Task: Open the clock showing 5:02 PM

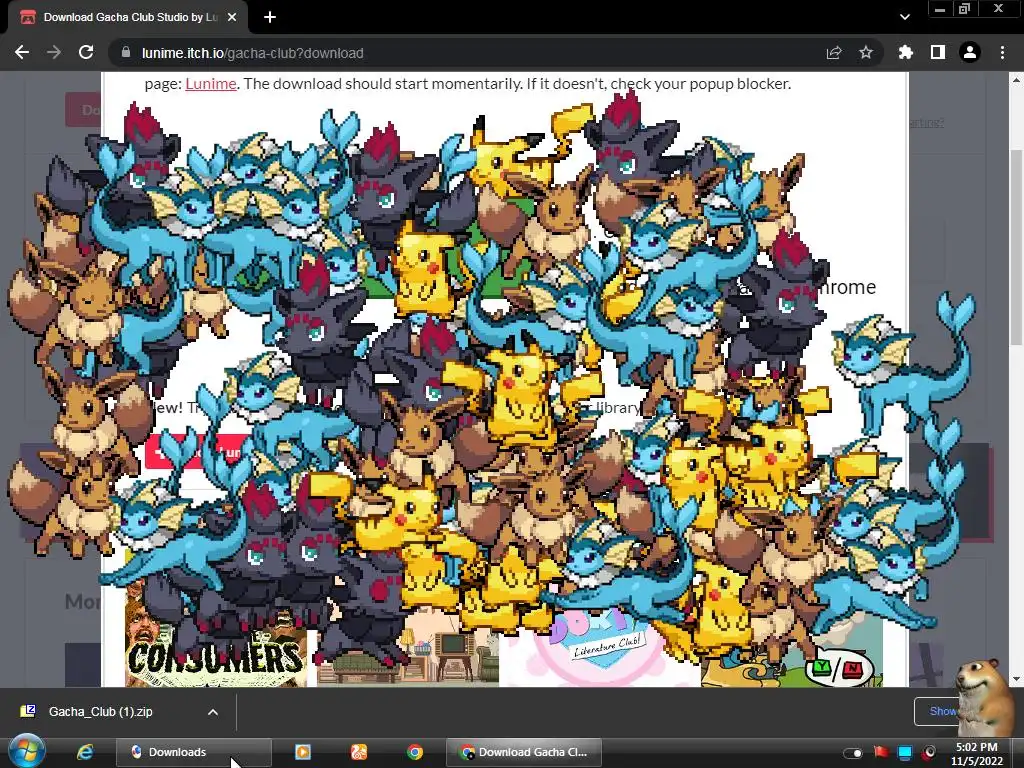Action: click(x=976, y=754)
